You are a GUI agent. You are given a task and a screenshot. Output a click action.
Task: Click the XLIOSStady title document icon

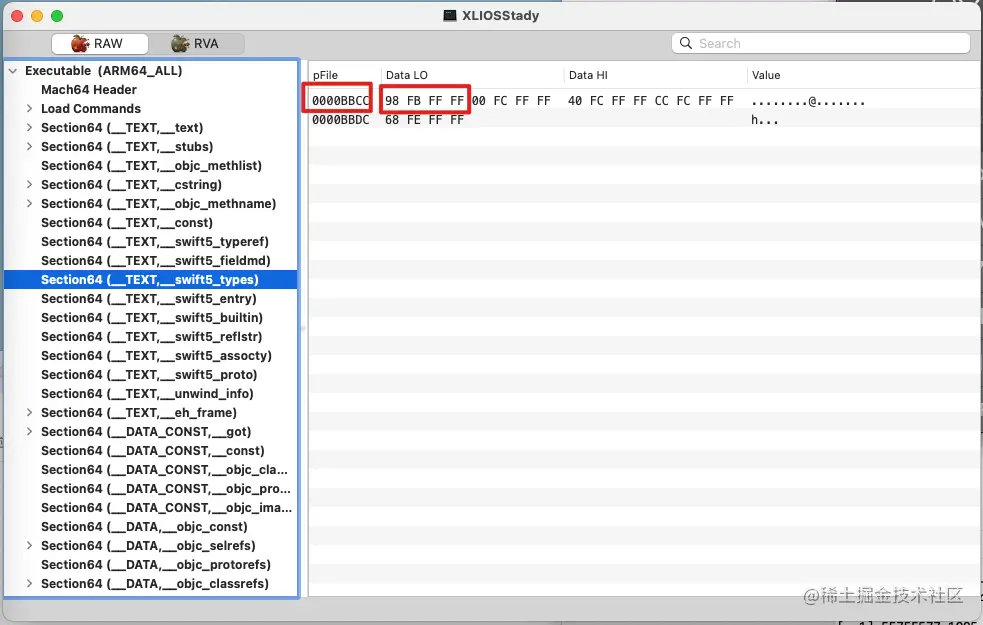click(449, 16)
